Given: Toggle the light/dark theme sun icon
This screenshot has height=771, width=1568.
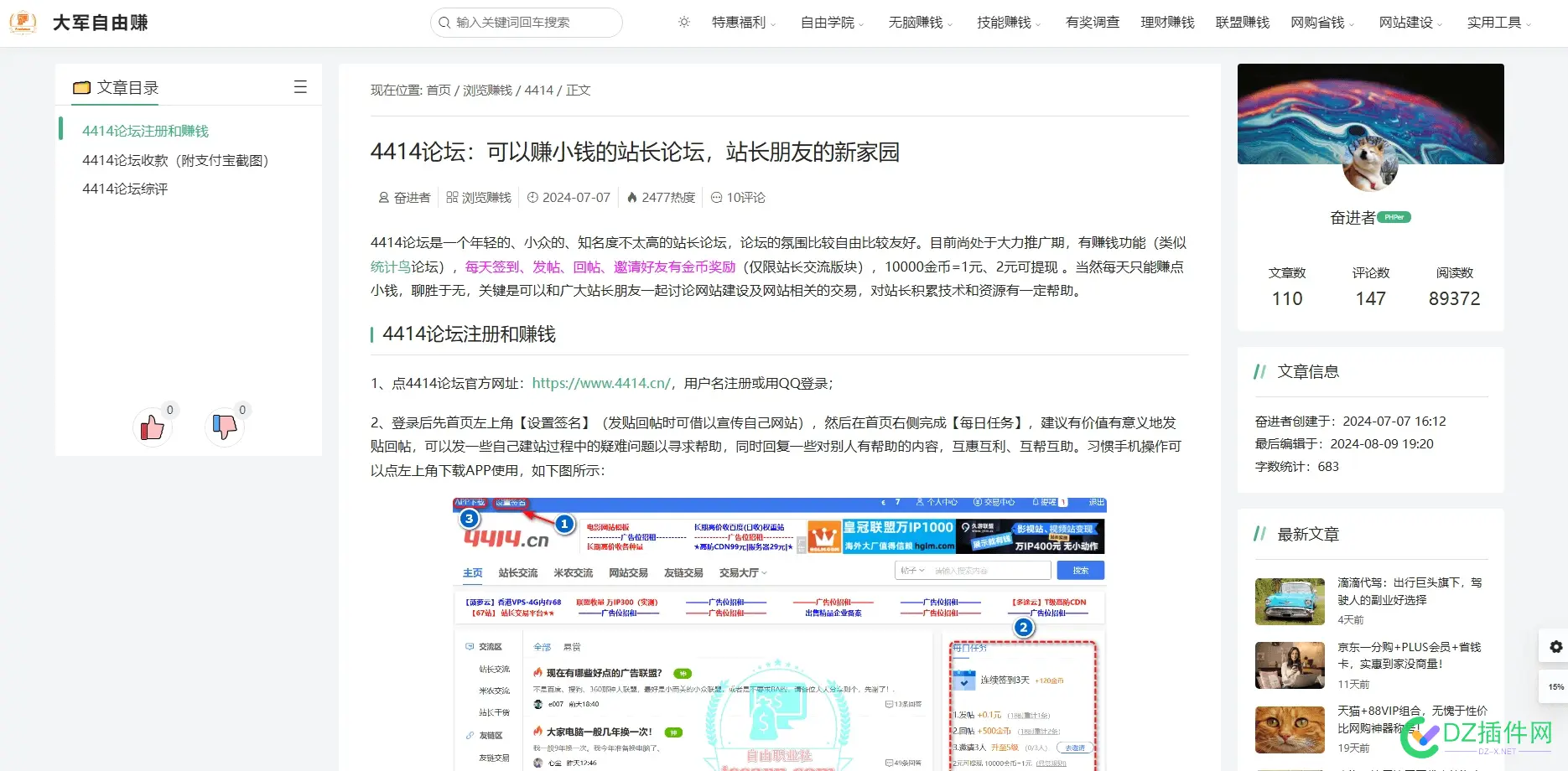Looking at the screenshot, I should (684, 23).
